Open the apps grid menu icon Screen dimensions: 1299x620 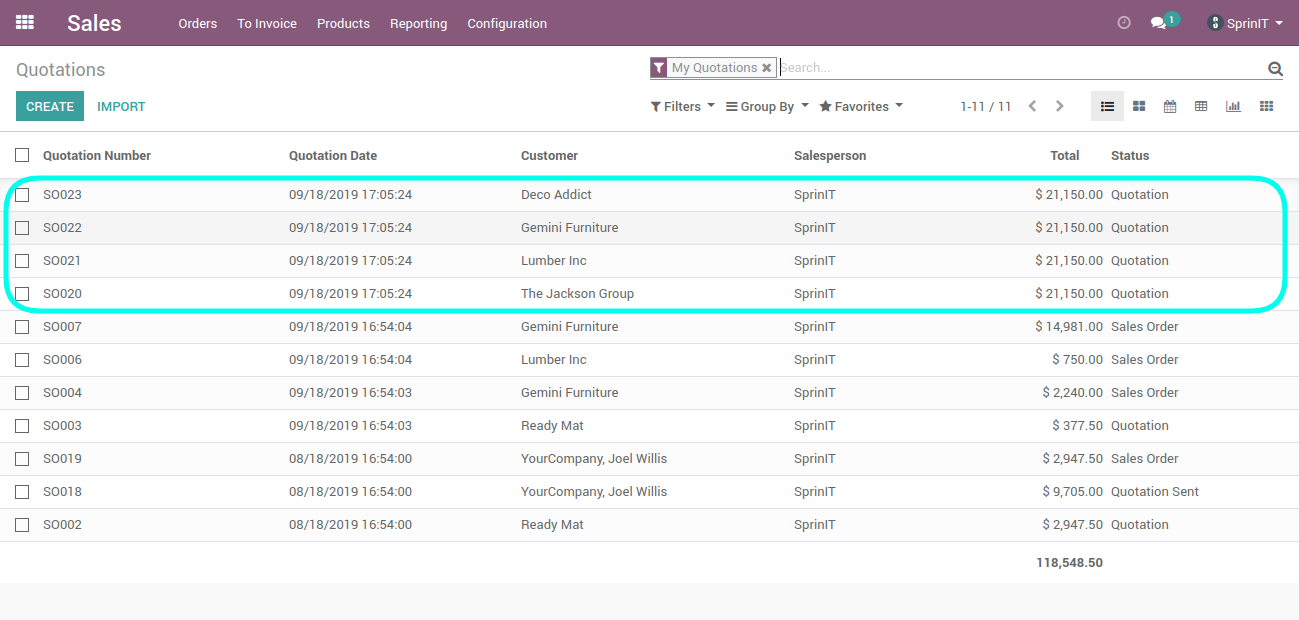[x=25, y=22]
